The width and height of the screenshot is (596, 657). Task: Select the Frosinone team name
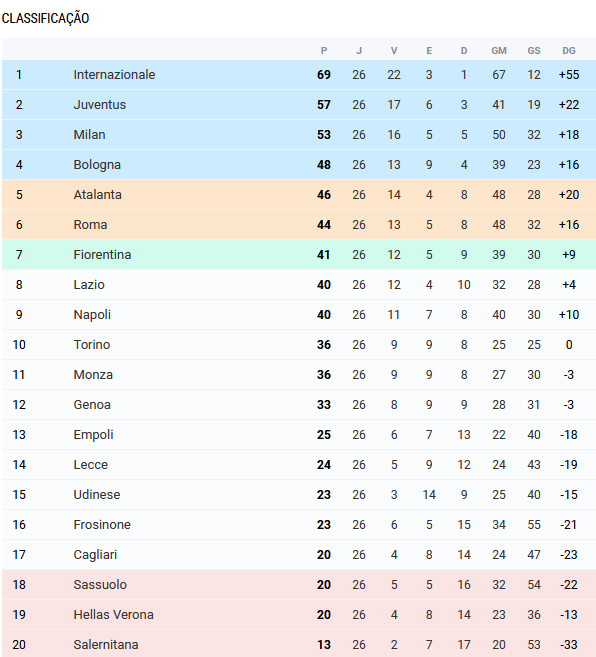(x=102, y=525)
